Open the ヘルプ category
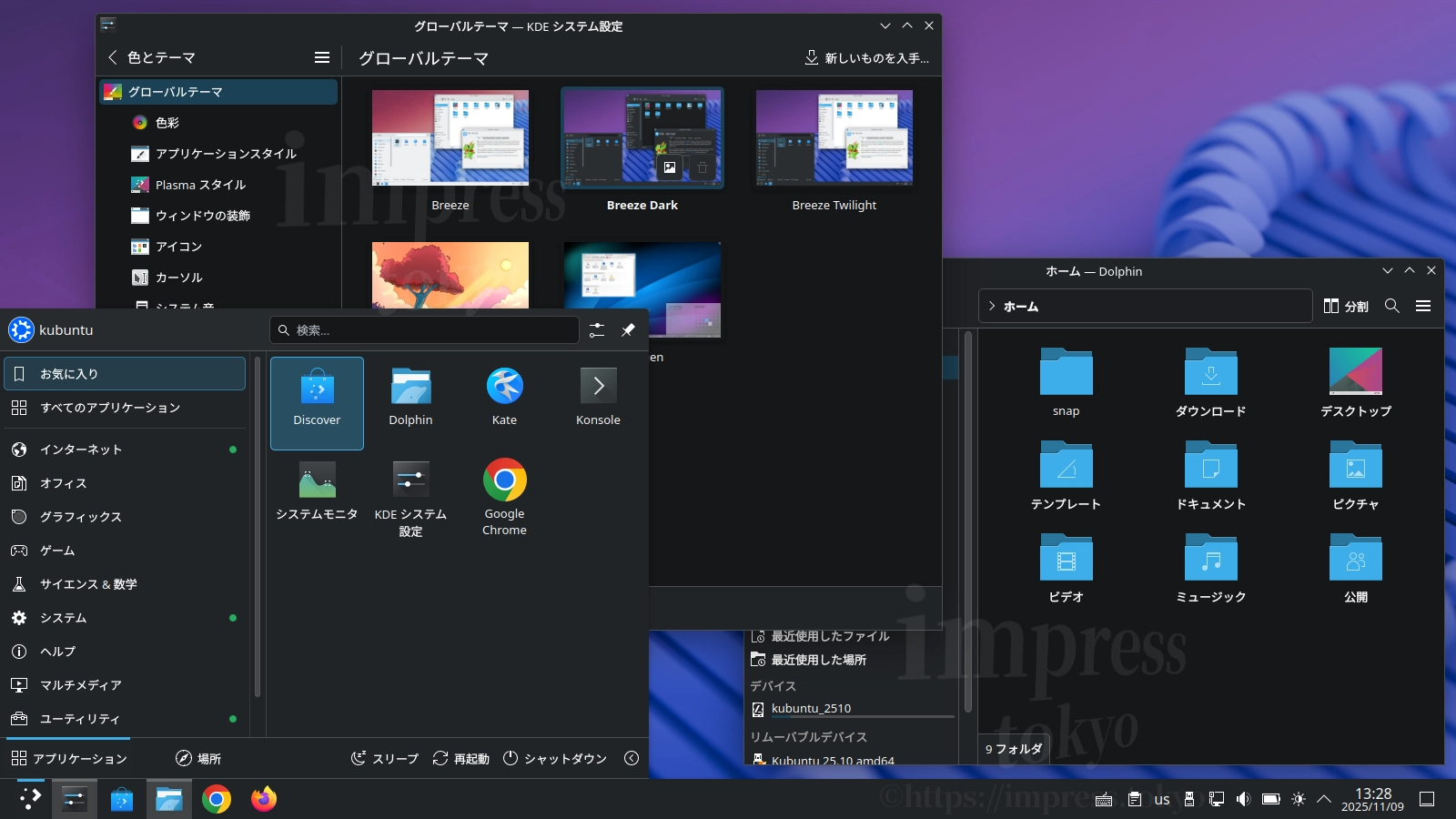 125,652
